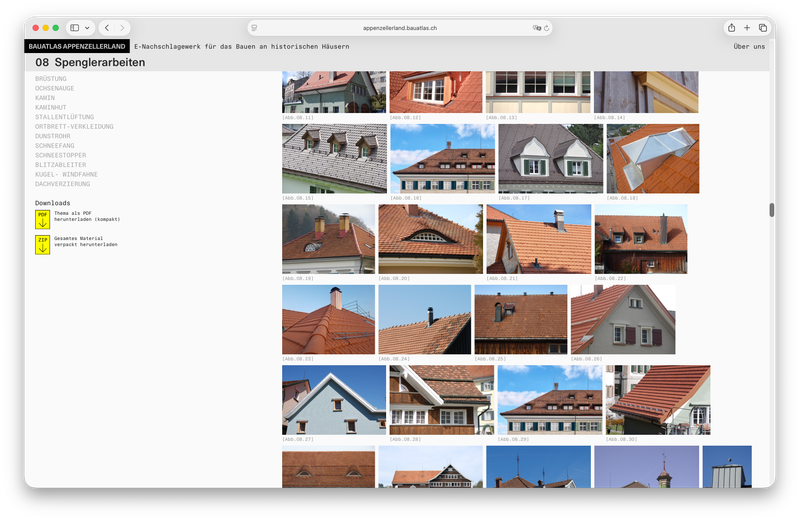Open thumbnail Abb.08.11 green house
Screen dimensions: 800x520
pyautogui.click(x=334, y=92)
